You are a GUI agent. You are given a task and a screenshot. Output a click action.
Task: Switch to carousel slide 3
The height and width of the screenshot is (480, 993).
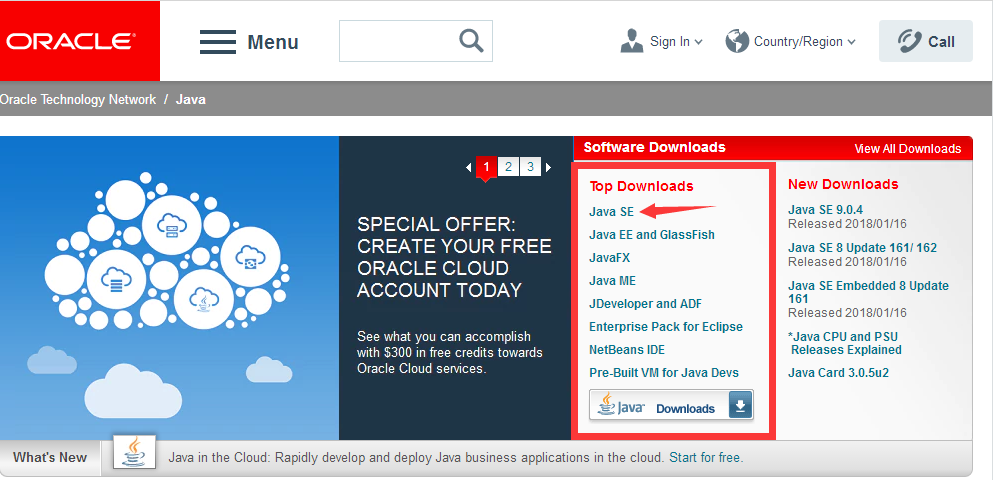pos(531,167)
